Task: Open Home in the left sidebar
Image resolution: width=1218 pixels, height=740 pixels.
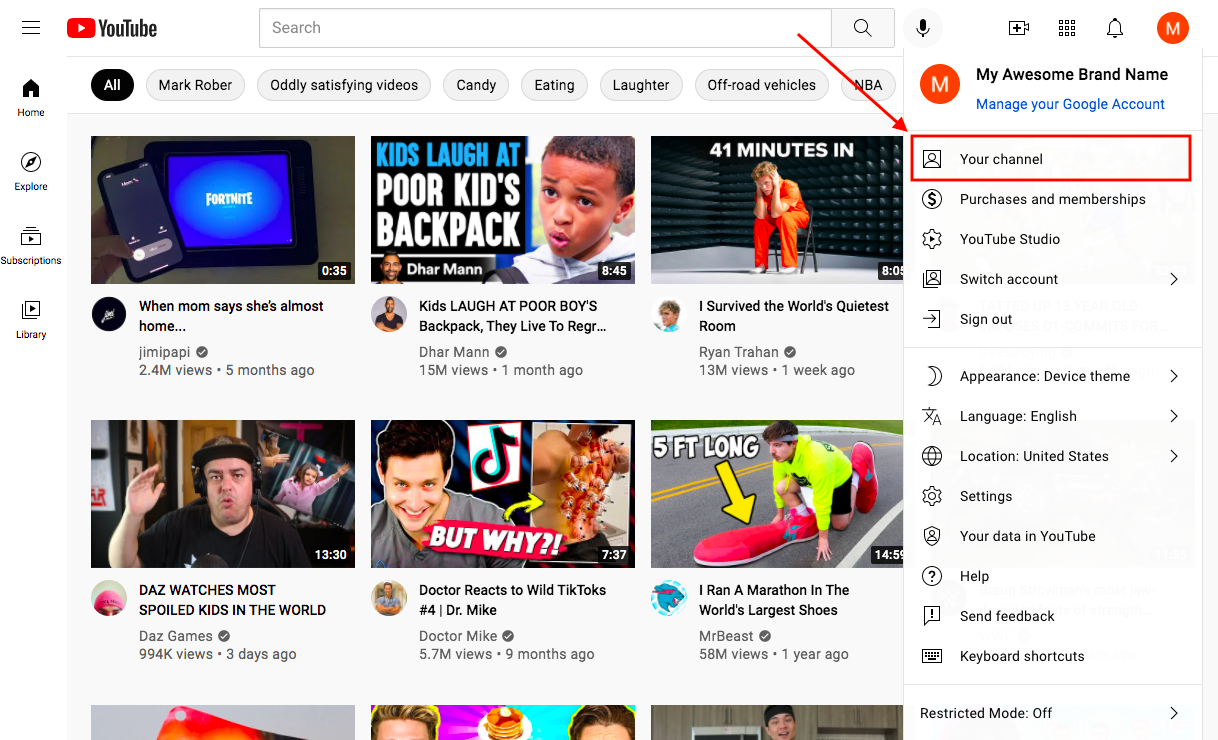Action: (31, 97)
